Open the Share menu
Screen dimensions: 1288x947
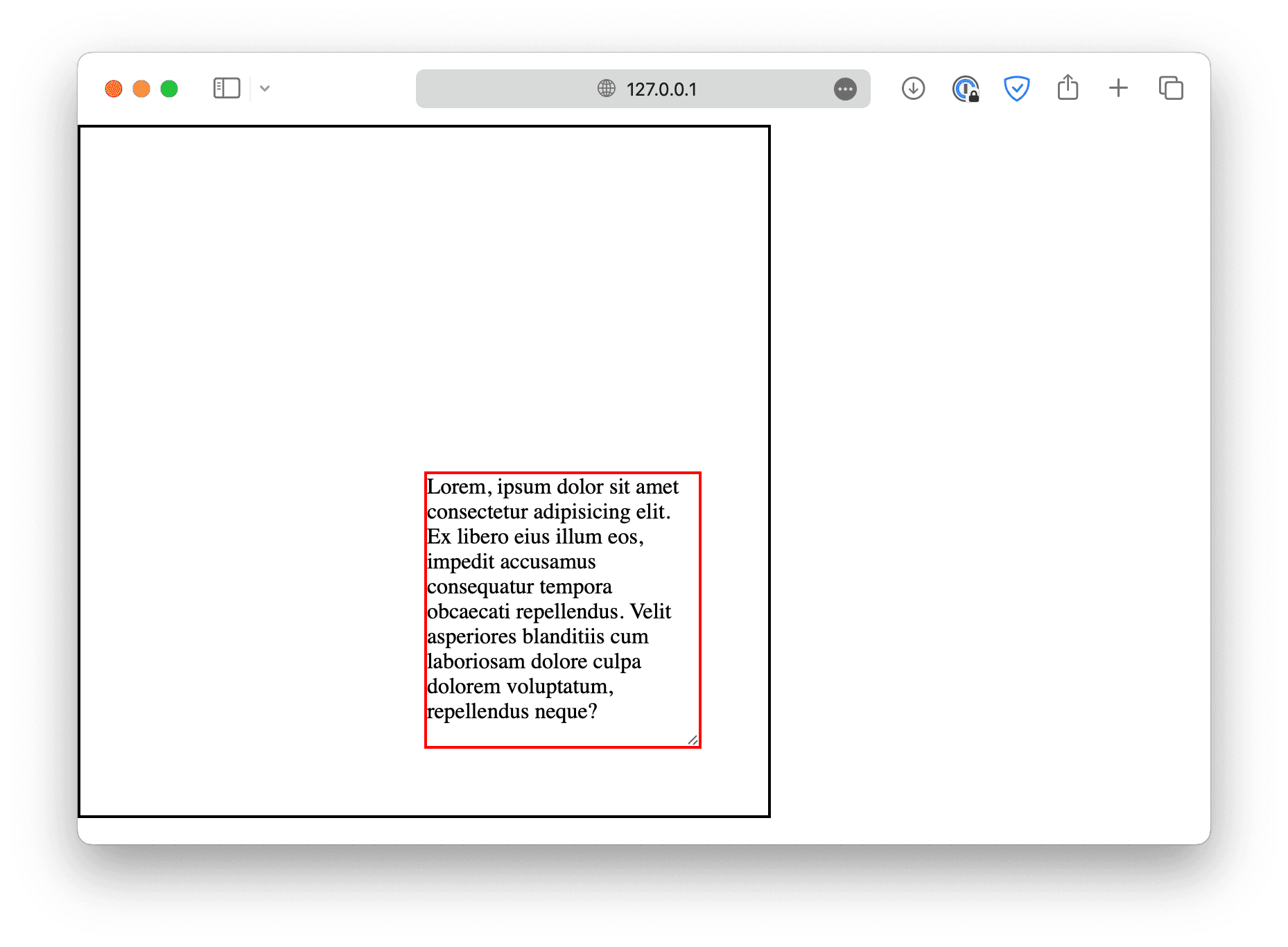coord(1068,88)
